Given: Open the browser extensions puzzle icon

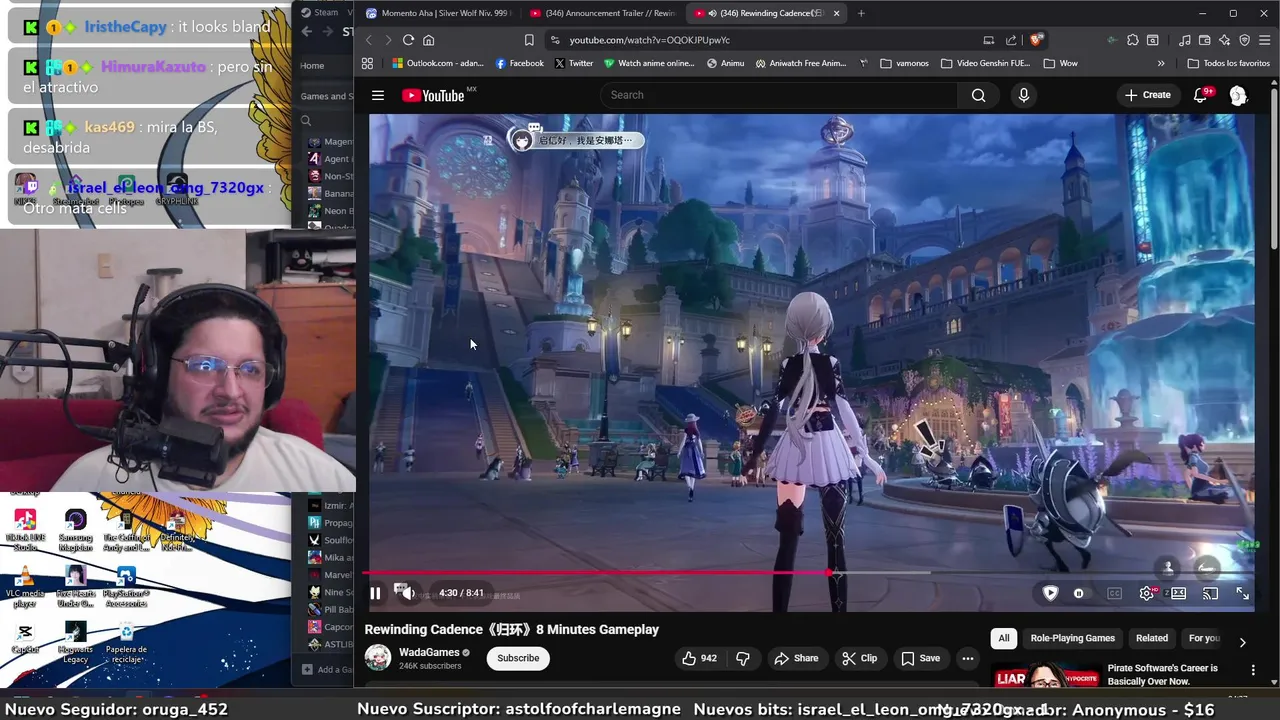Looking at the screenshot, I should (x=1132, y=40).
